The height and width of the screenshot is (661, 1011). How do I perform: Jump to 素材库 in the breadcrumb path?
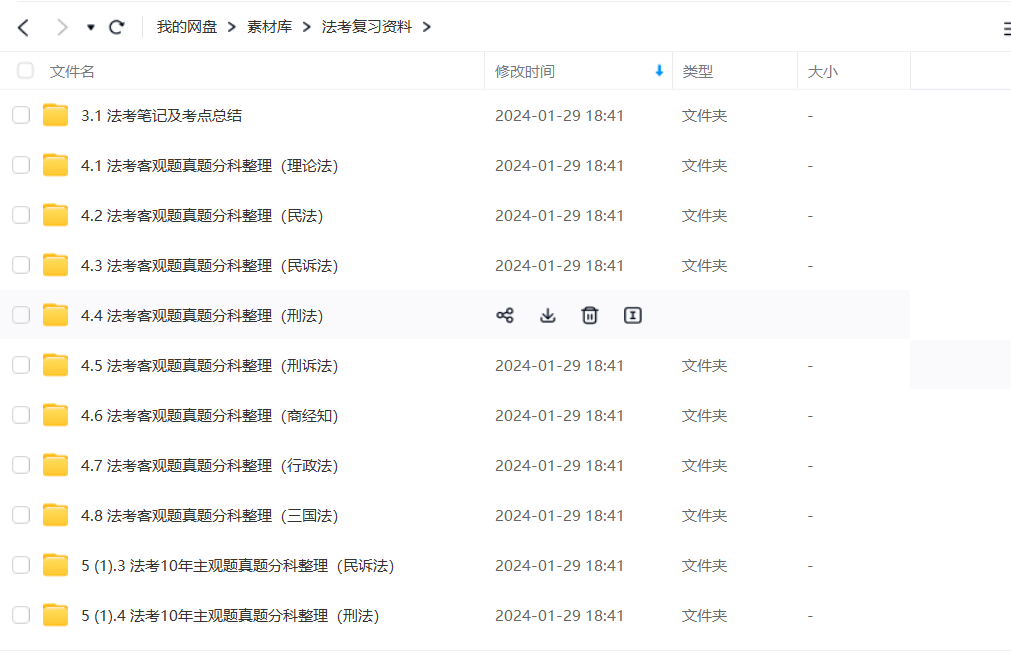270,27
